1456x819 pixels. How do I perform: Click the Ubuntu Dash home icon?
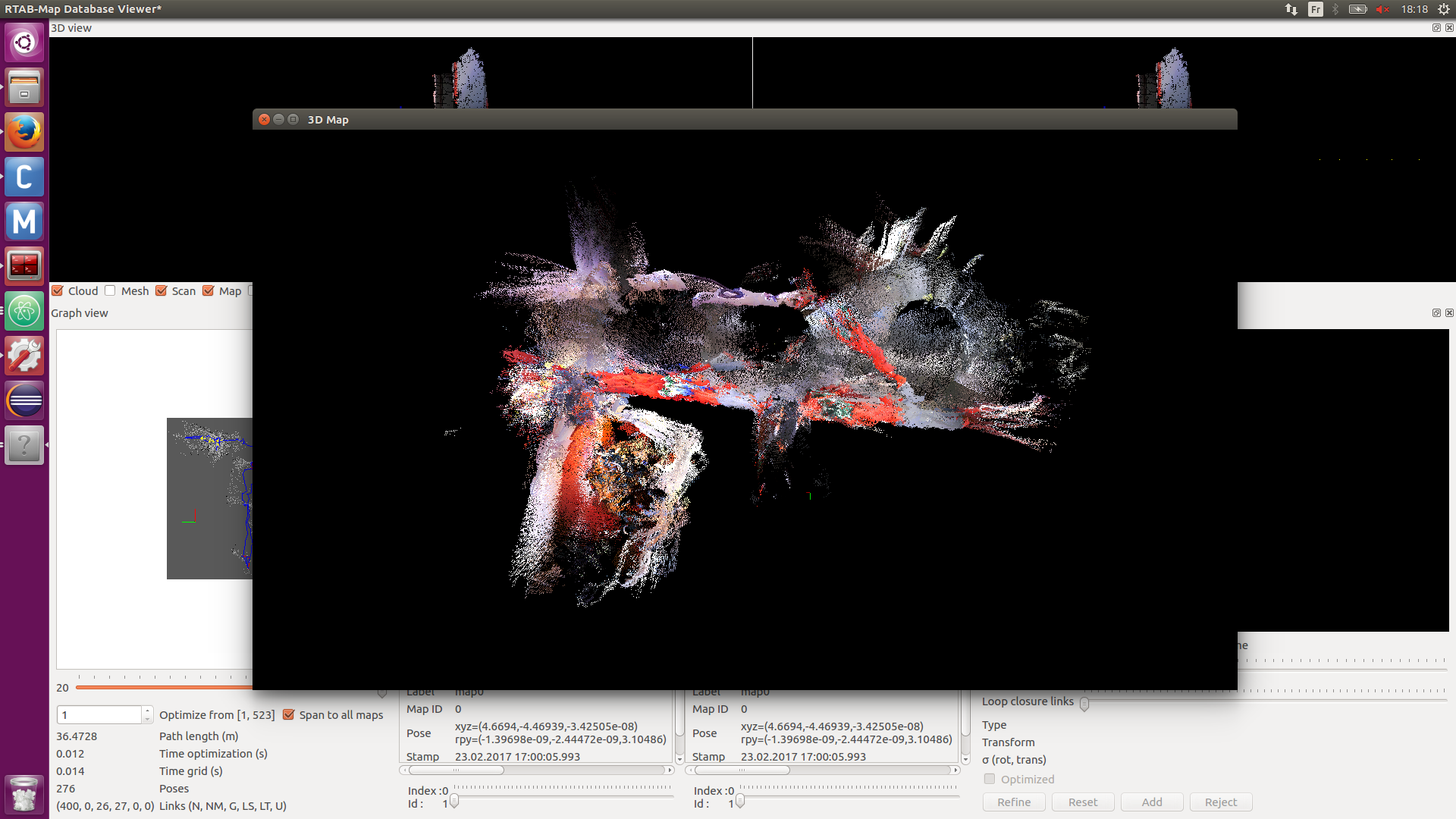pos(24,43)
